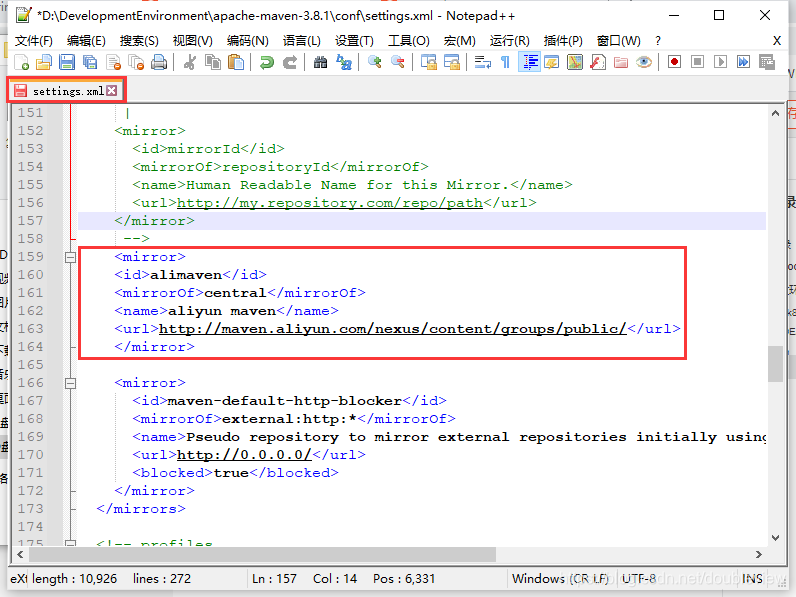This screenshot has height=597, width=796.
Task: Click the Zoom Out magnifier icon
Action: pos(398,62)
